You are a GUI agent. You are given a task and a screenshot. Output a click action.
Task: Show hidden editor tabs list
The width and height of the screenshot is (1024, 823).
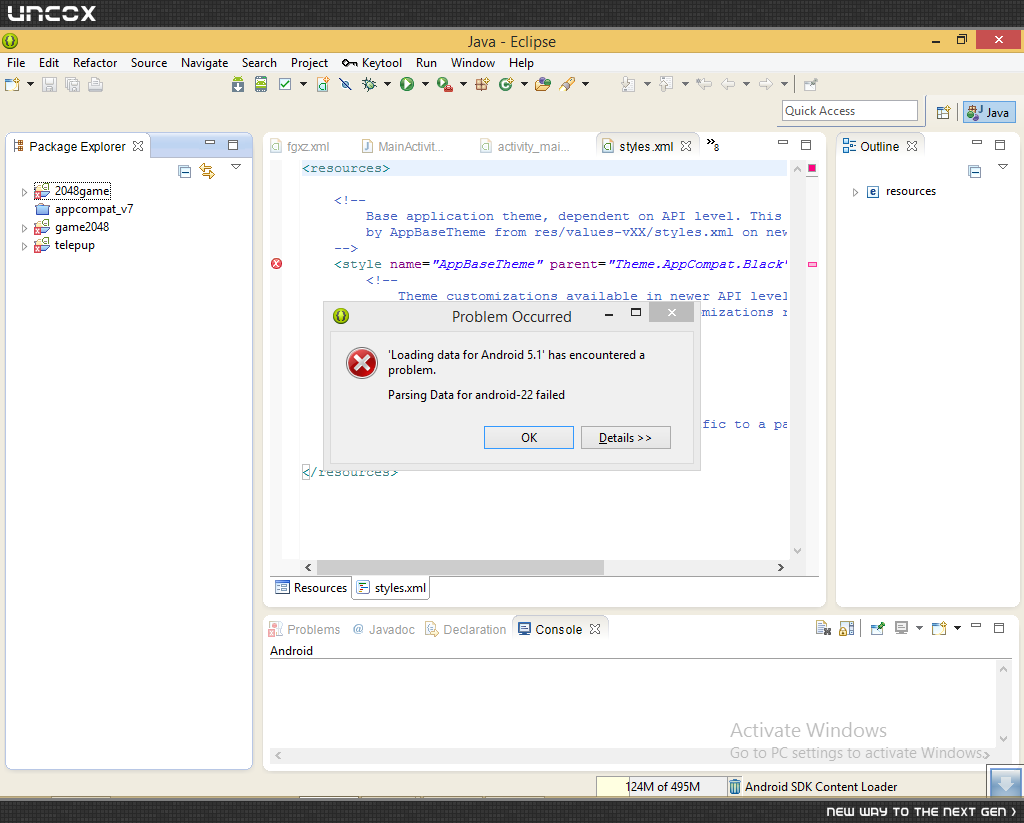712,144
